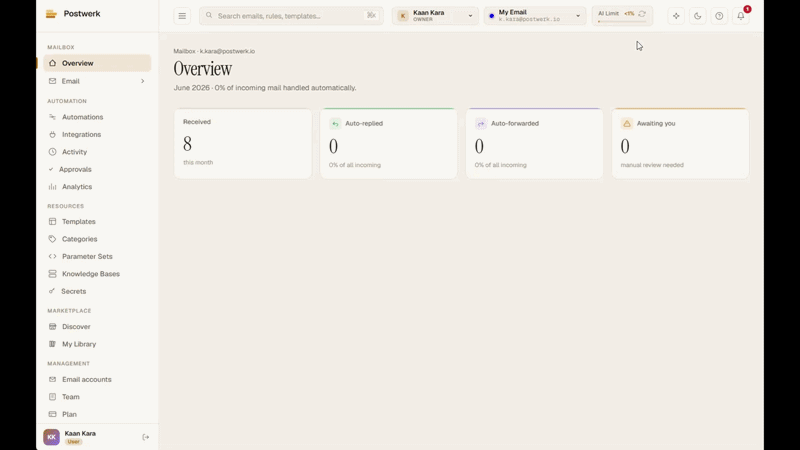Image resolution: width=800 pixels, height=450 pixels.
Task: Click the Categories label in sidebar
Action: coord(80,239)
